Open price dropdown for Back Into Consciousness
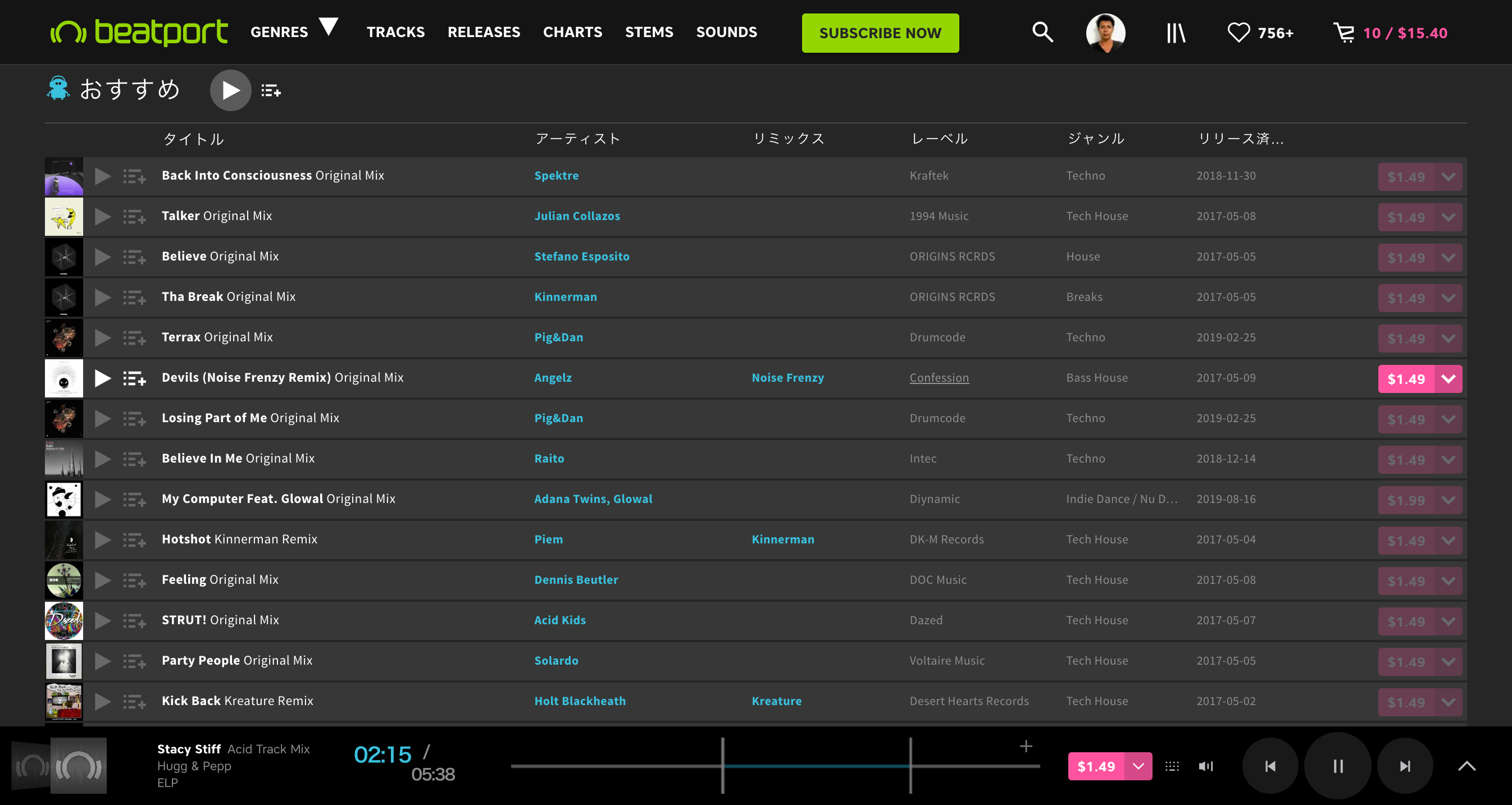 coord(1449,177)
